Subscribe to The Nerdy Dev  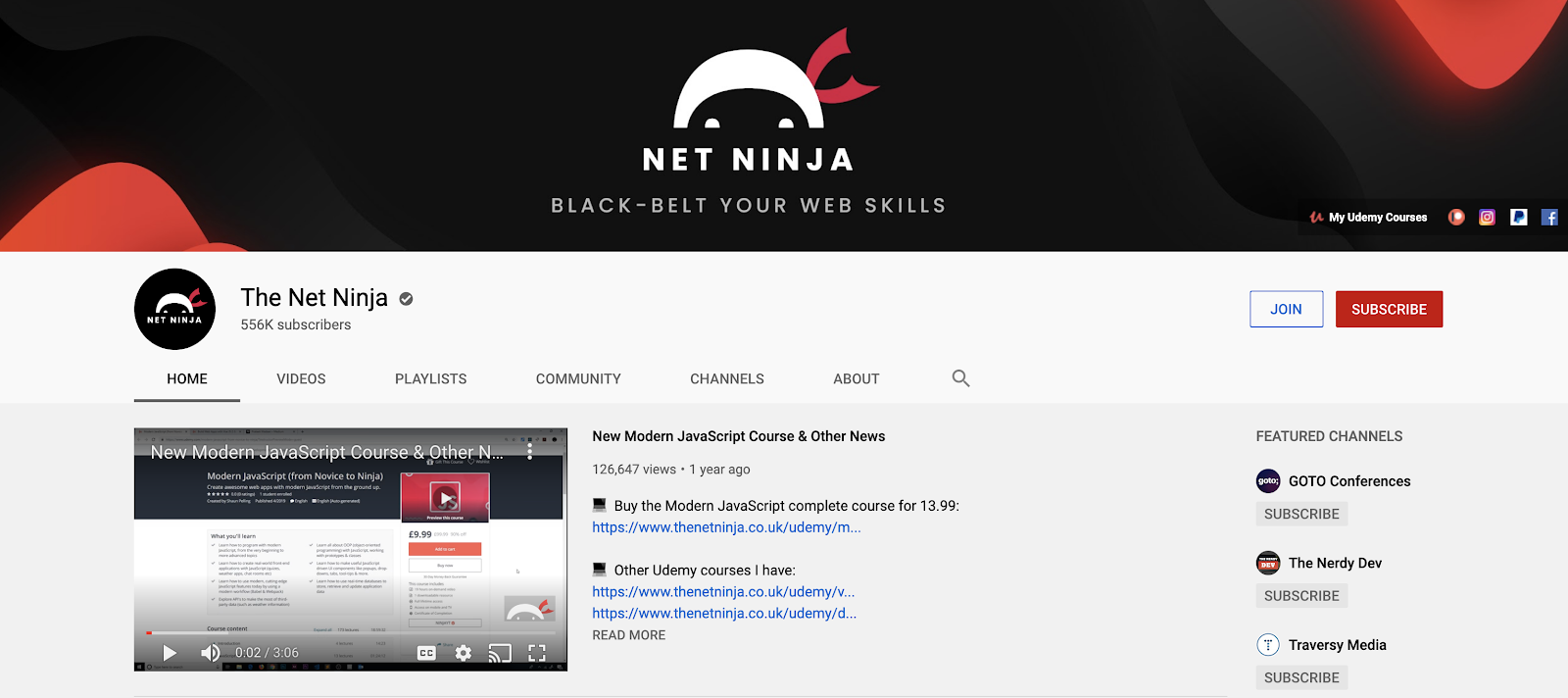click(x=1301, y=596)
